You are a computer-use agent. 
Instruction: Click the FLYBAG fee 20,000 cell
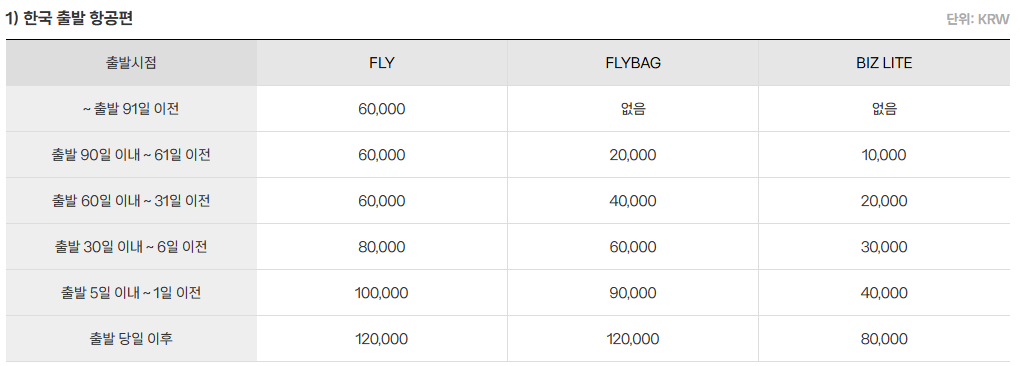pos(633,155)
